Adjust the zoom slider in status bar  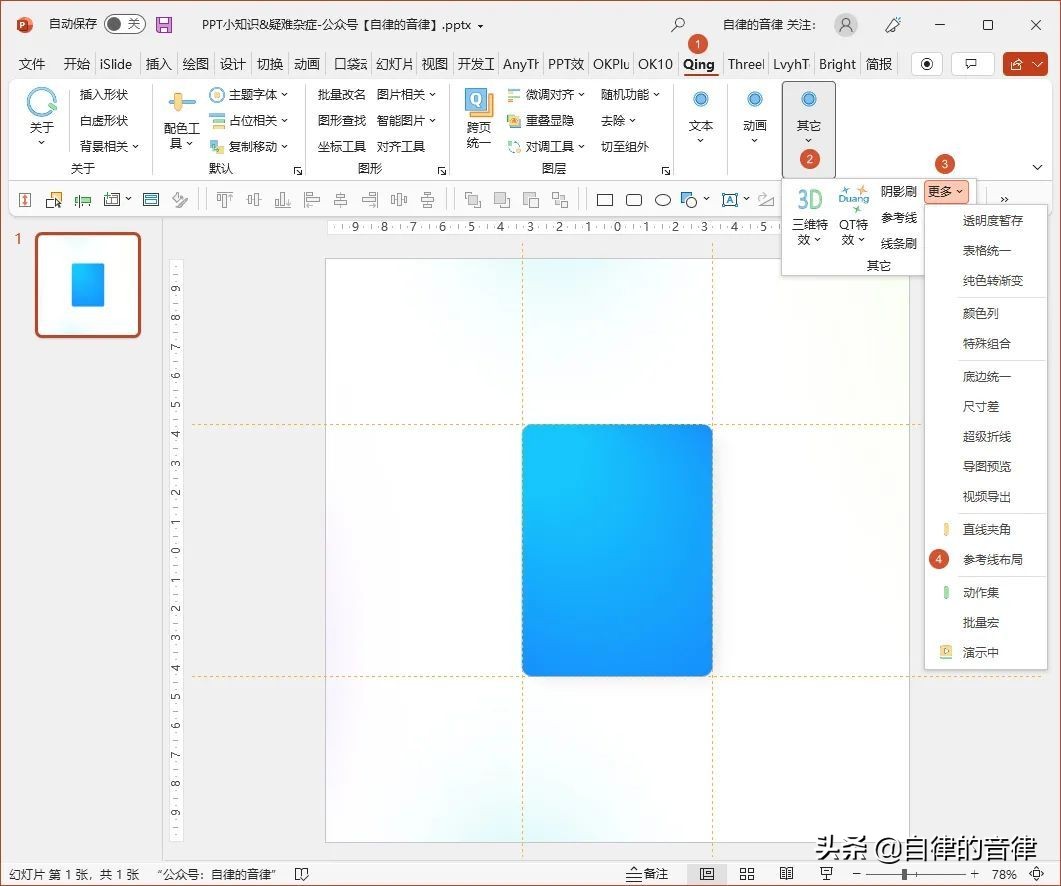[x=905, y=874]
